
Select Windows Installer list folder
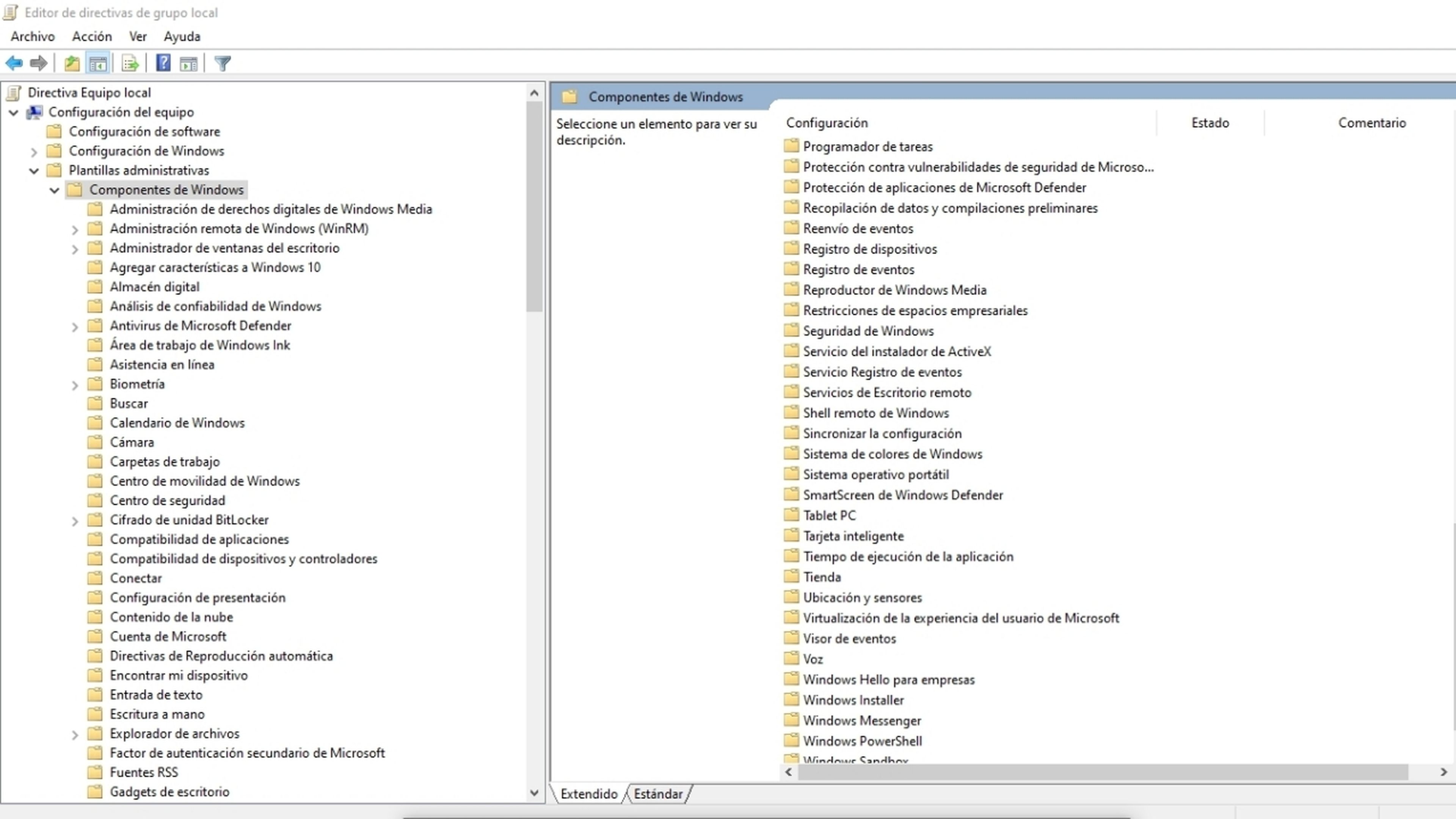(854, 700)
